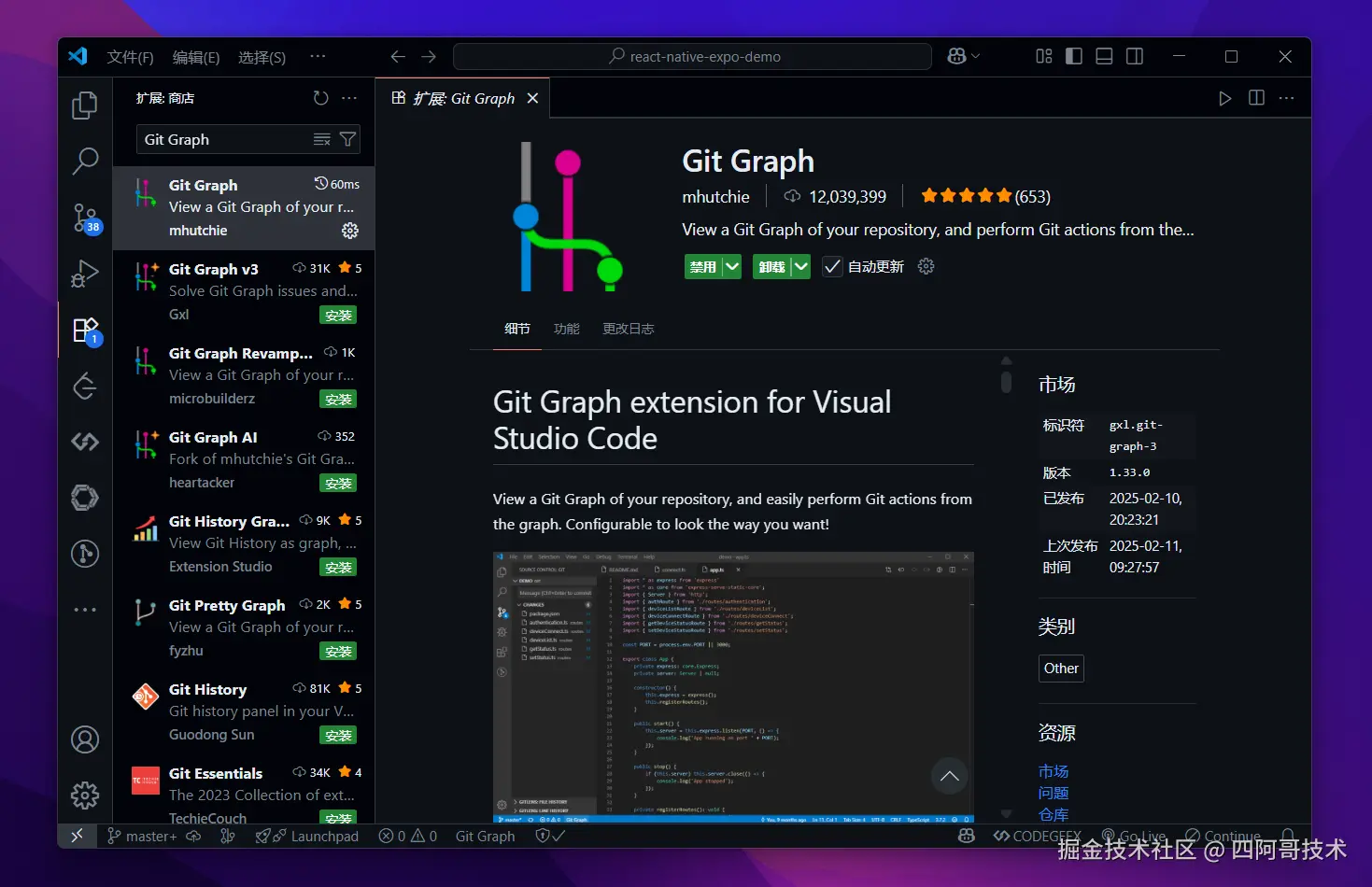Image resolution: width=1372 pixels, height=887 pixels.
Task: Switch to the Features tab
Action: coord(567,329)
